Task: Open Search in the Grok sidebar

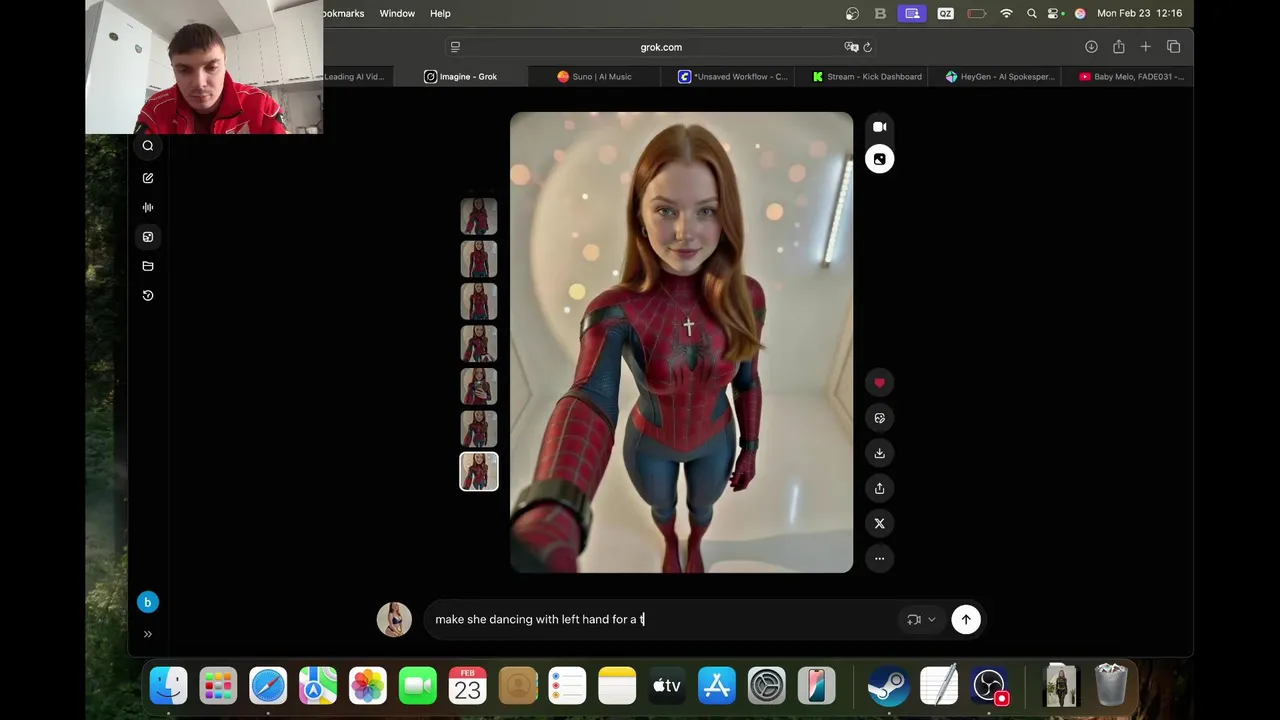Action: (148, 146)
